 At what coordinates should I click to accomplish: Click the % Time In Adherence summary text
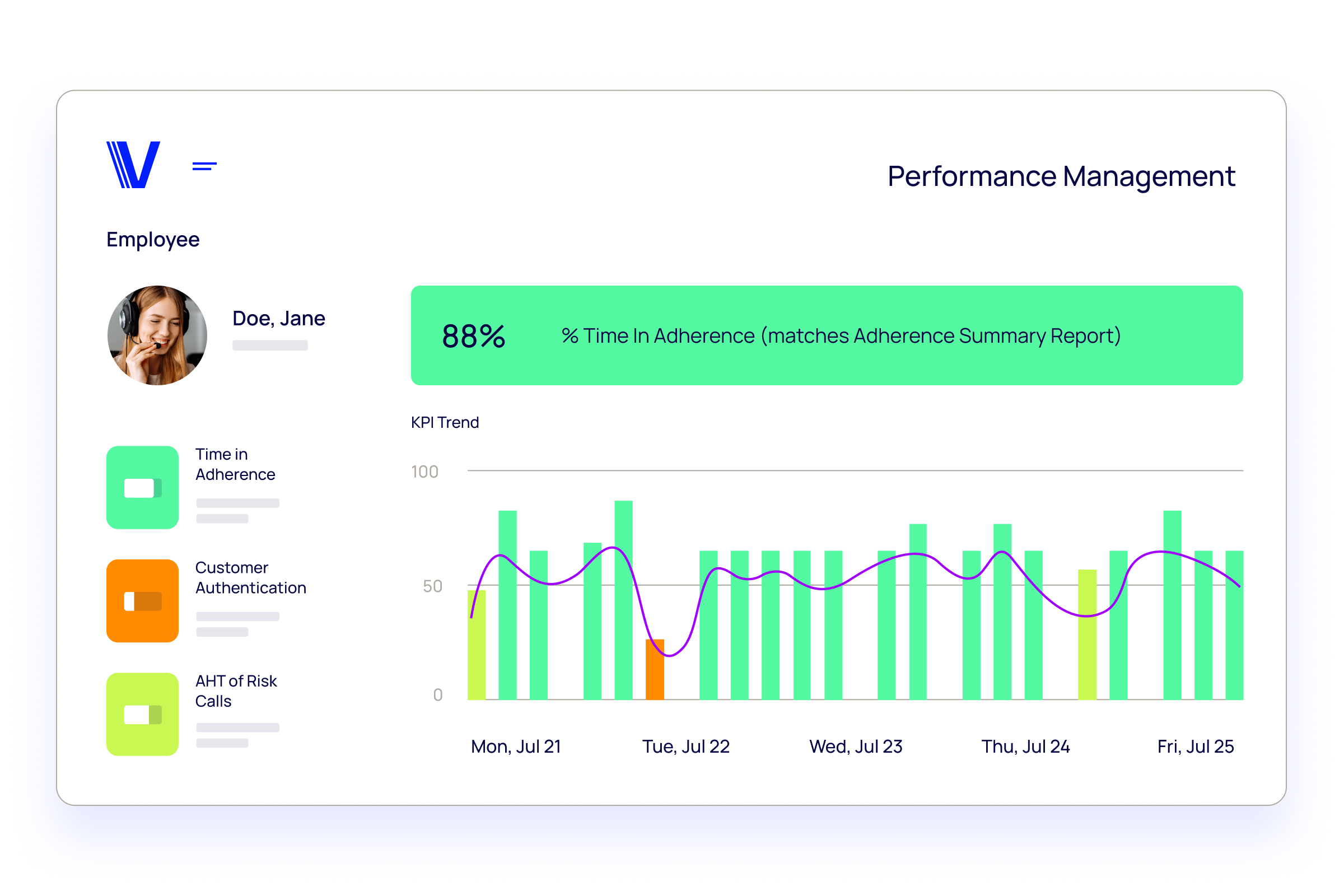tap(841, 336)
